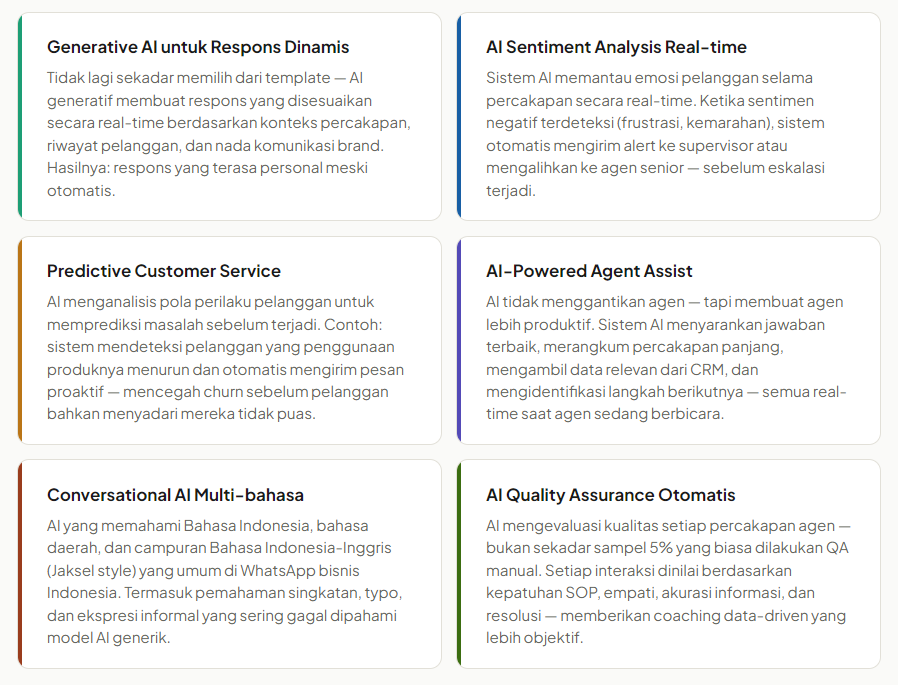Click the phrase "model AI generik" in the Conversational card

[x=109, y=637]
